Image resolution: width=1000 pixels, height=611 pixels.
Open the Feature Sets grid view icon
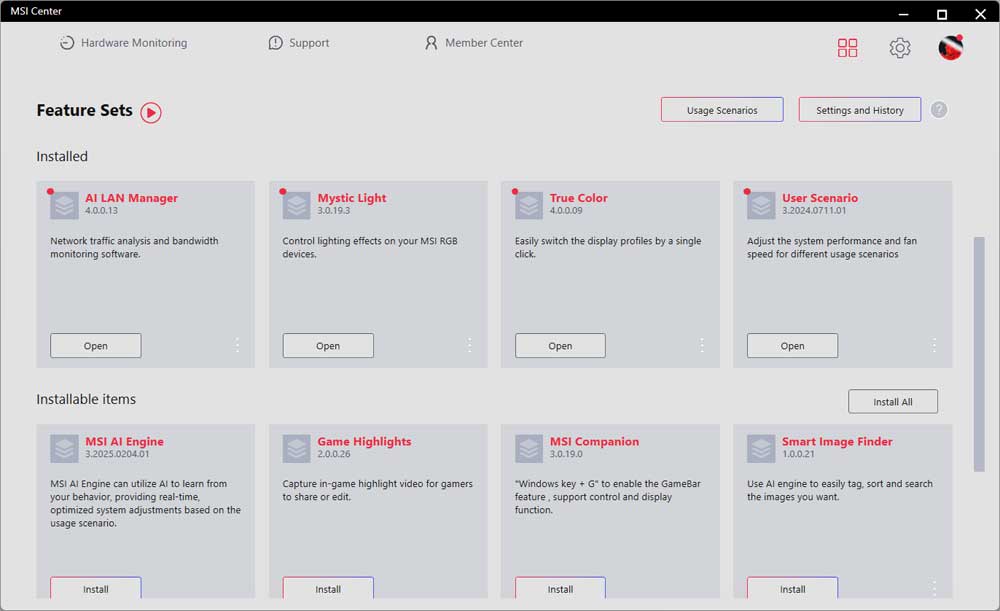[847, 48]
